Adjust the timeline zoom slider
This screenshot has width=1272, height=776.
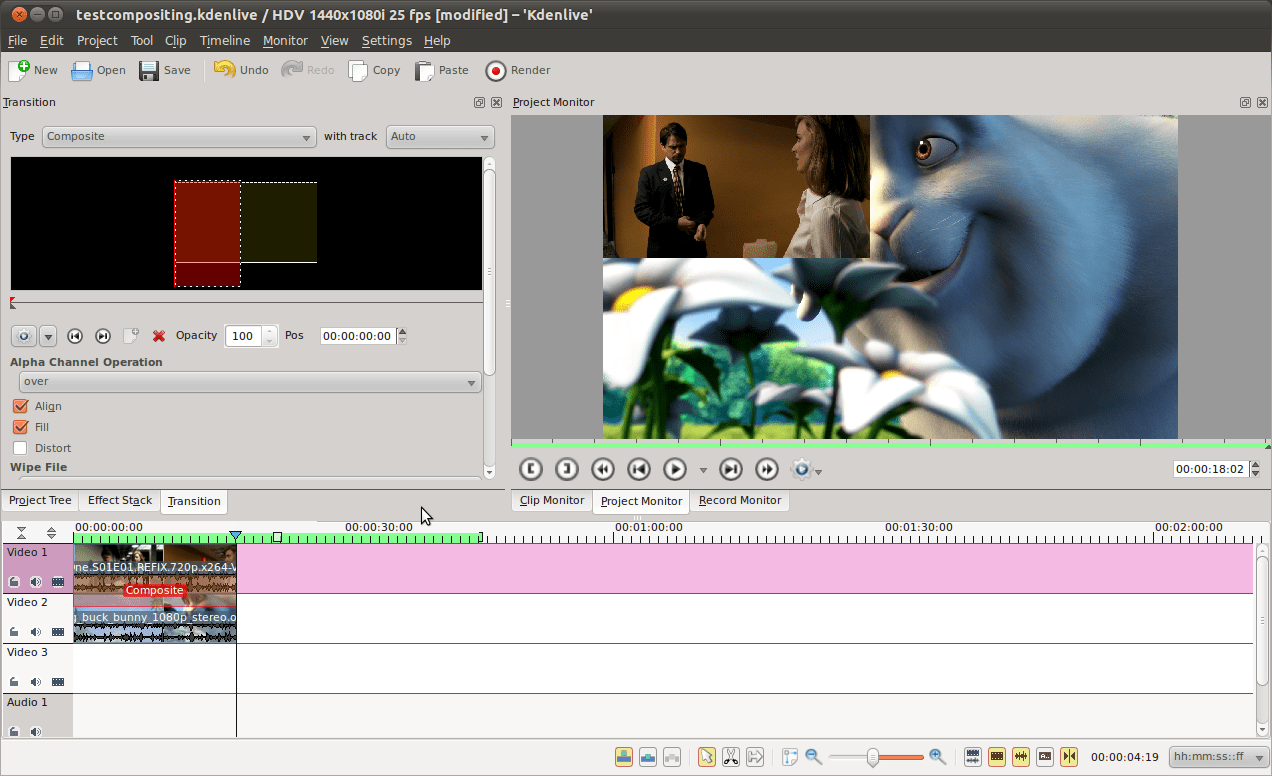click(875, 757)
